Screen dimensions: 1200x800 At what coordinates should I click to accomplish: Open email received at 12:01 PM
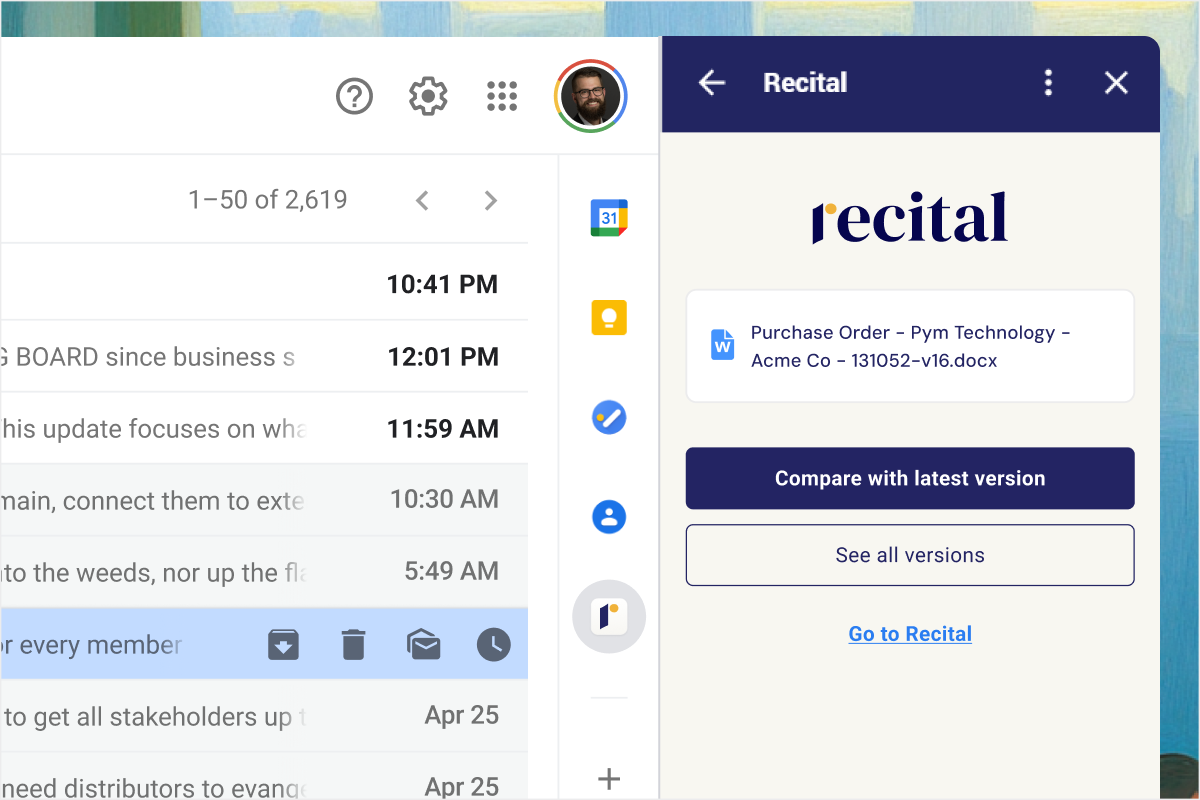[264, 357]
